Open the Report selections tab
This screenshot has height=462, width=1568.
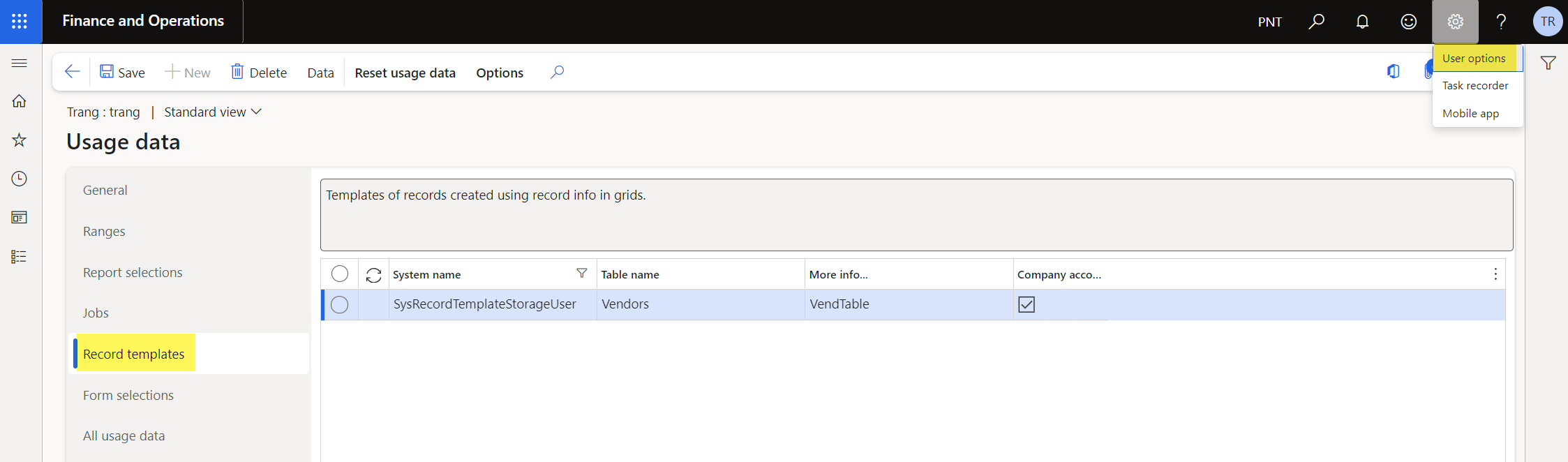[x=133, y=272]
